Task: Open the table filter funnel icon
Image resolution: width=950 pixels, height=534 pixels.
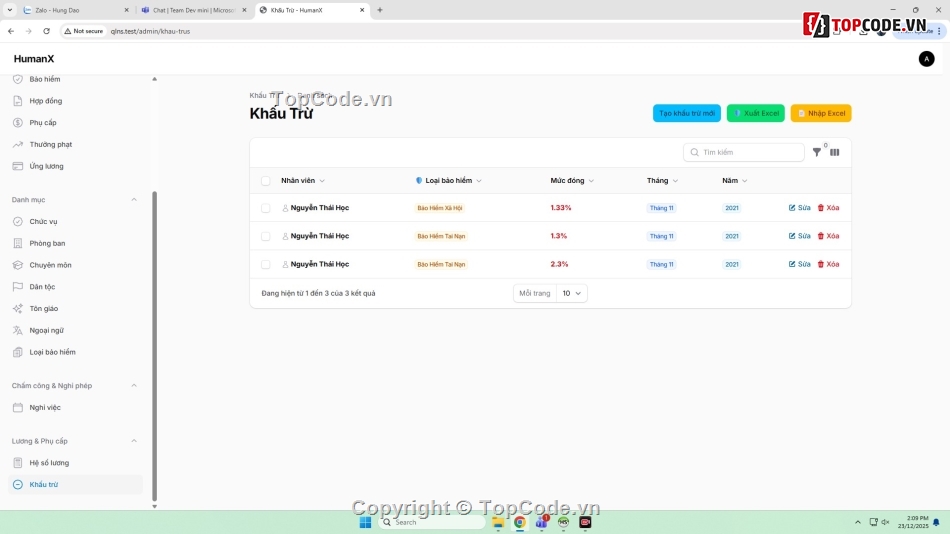Action: 817,152
